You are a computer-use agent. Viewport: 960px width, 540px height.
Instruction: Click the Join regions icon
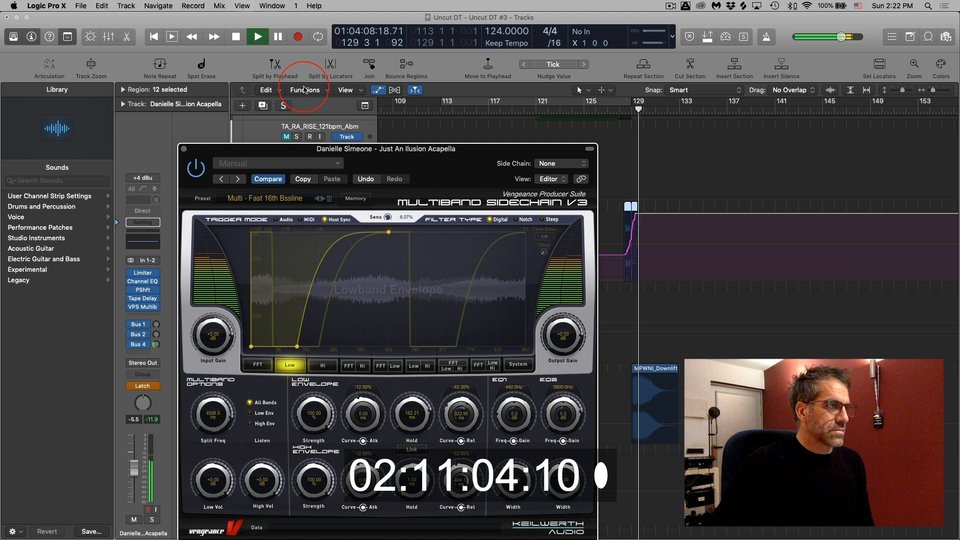pos(369,64)
